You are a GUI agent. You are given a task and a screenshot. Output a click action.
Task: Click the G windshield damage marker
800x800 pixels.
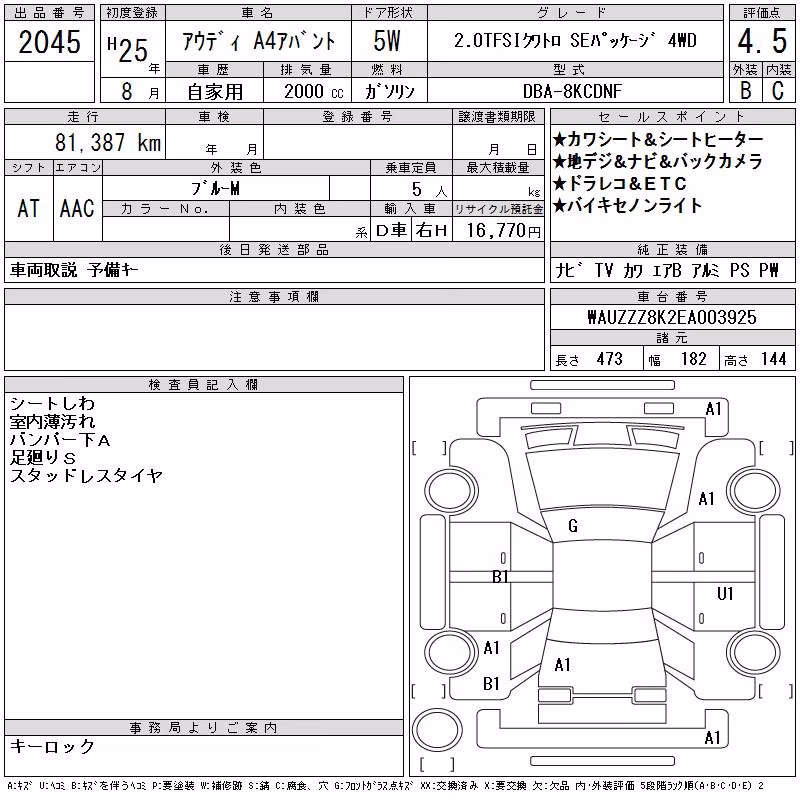pyautogui.click(x=573, y=526)
